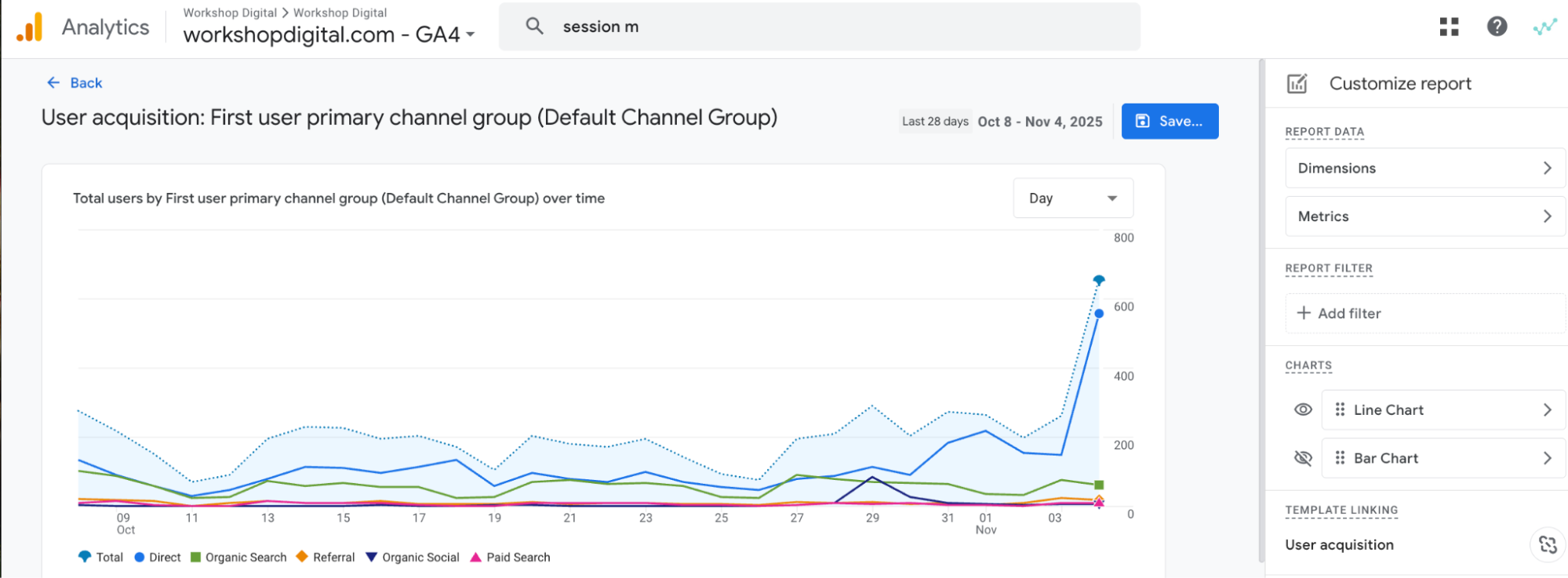Toggle the Direct series in legend
The image size is (1568, 578).
tap(158, 557)
